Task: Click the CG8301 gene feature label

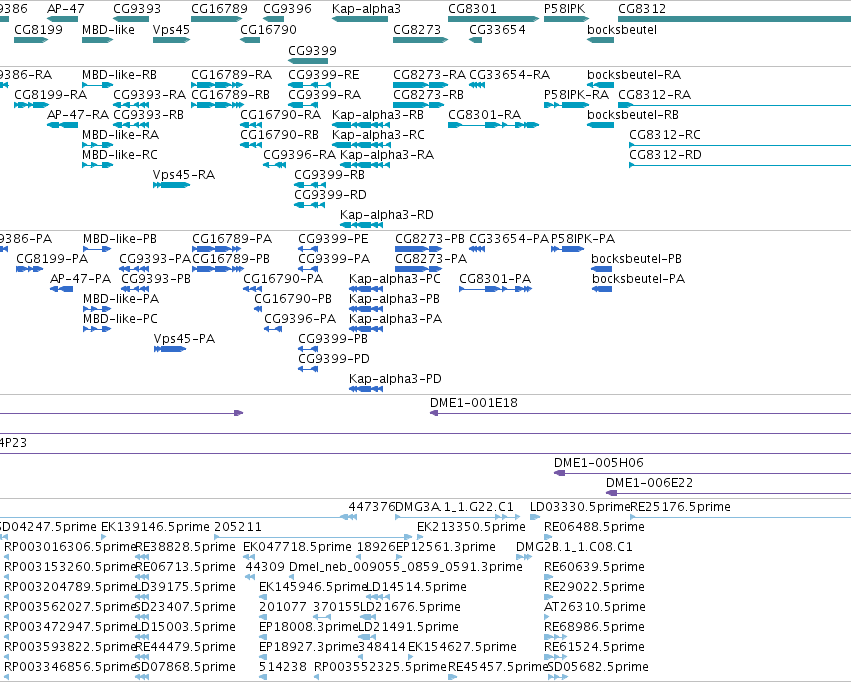Action: pyautogui.click(x=472, y=9)
